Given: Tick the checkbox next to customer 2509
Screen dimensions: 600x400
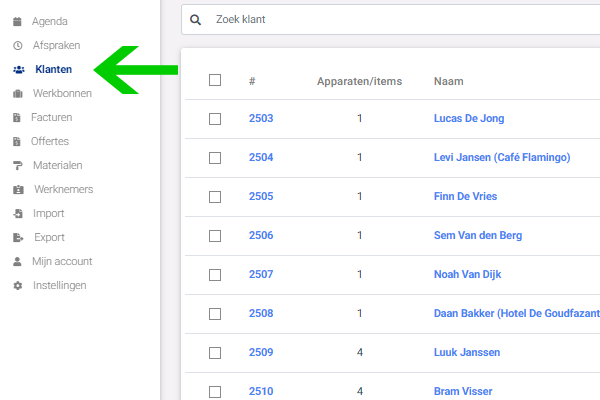Looking at the screenshot, I should coord(215,352).
